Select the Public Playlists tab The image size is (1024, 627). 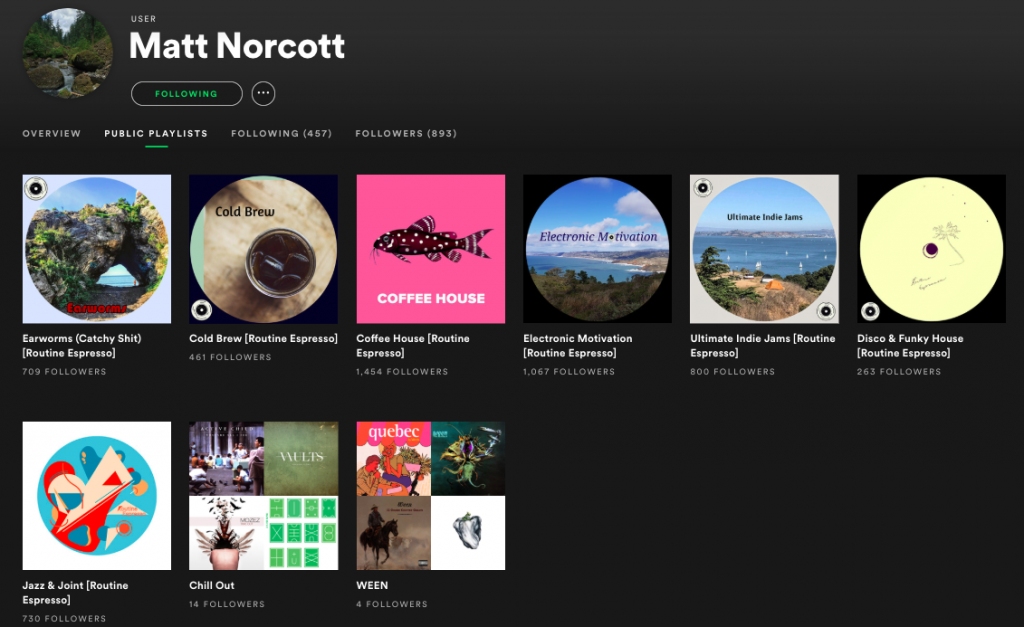[156, 133]
